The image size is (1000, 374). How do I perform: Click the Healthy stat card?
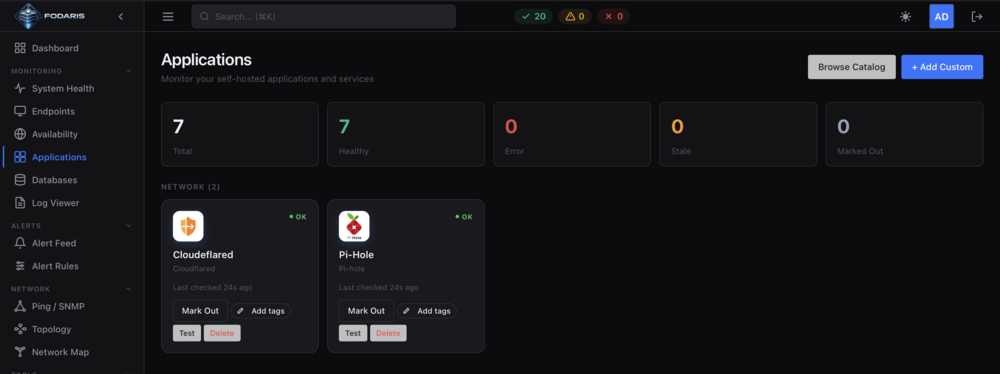tap(406, 135)
